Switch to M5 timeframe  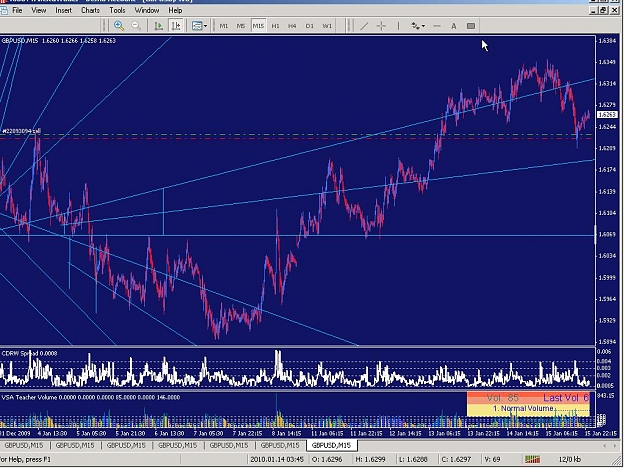coord(241,26)
